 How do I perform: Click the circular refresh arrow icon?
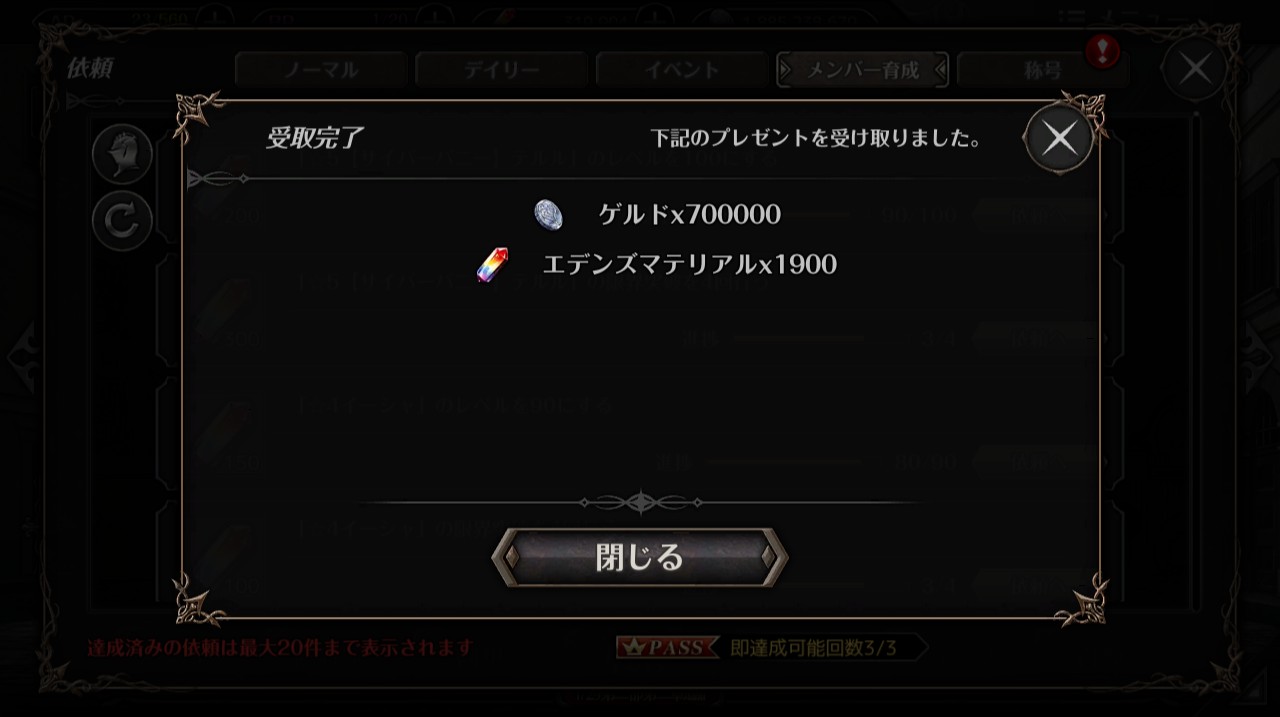click(x=122, y=221)
